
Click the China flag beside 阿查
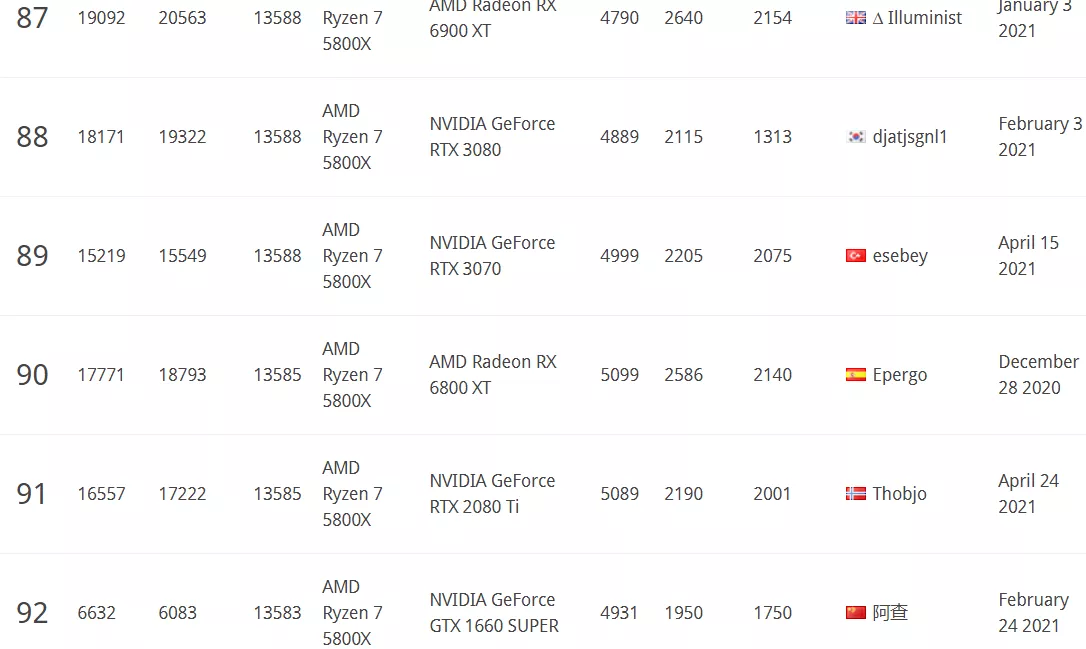pos(855,613)
